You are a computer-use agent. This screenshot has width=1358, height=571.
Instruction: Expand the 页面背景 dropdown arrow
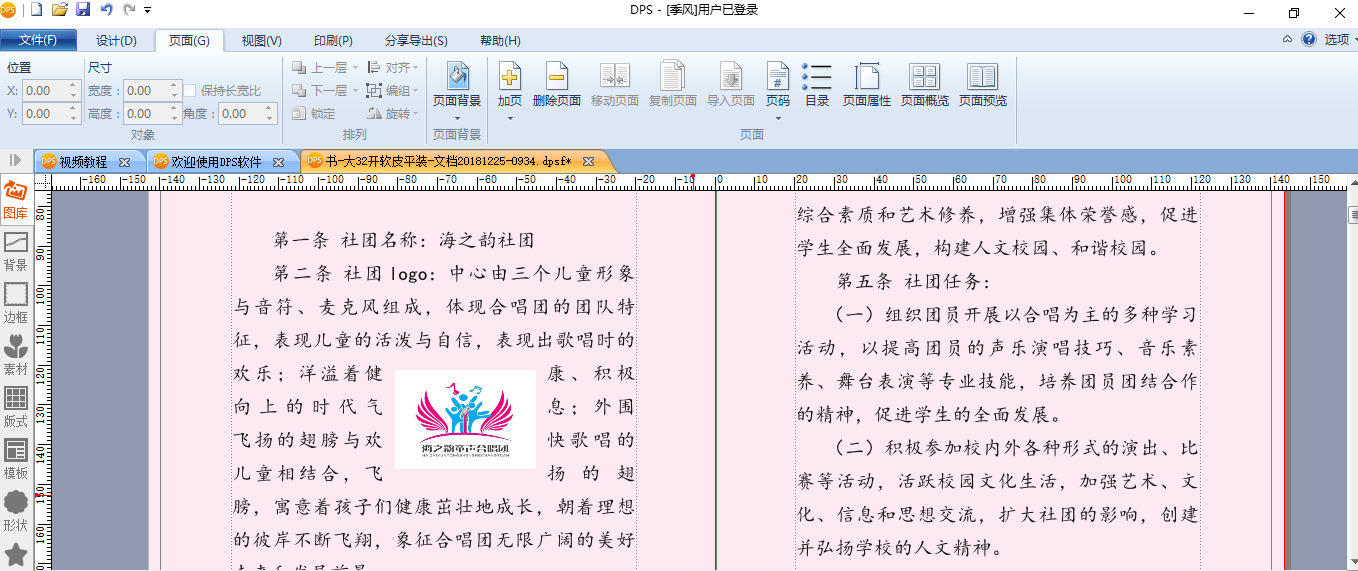pyautogui.click(x=457, y=118)
